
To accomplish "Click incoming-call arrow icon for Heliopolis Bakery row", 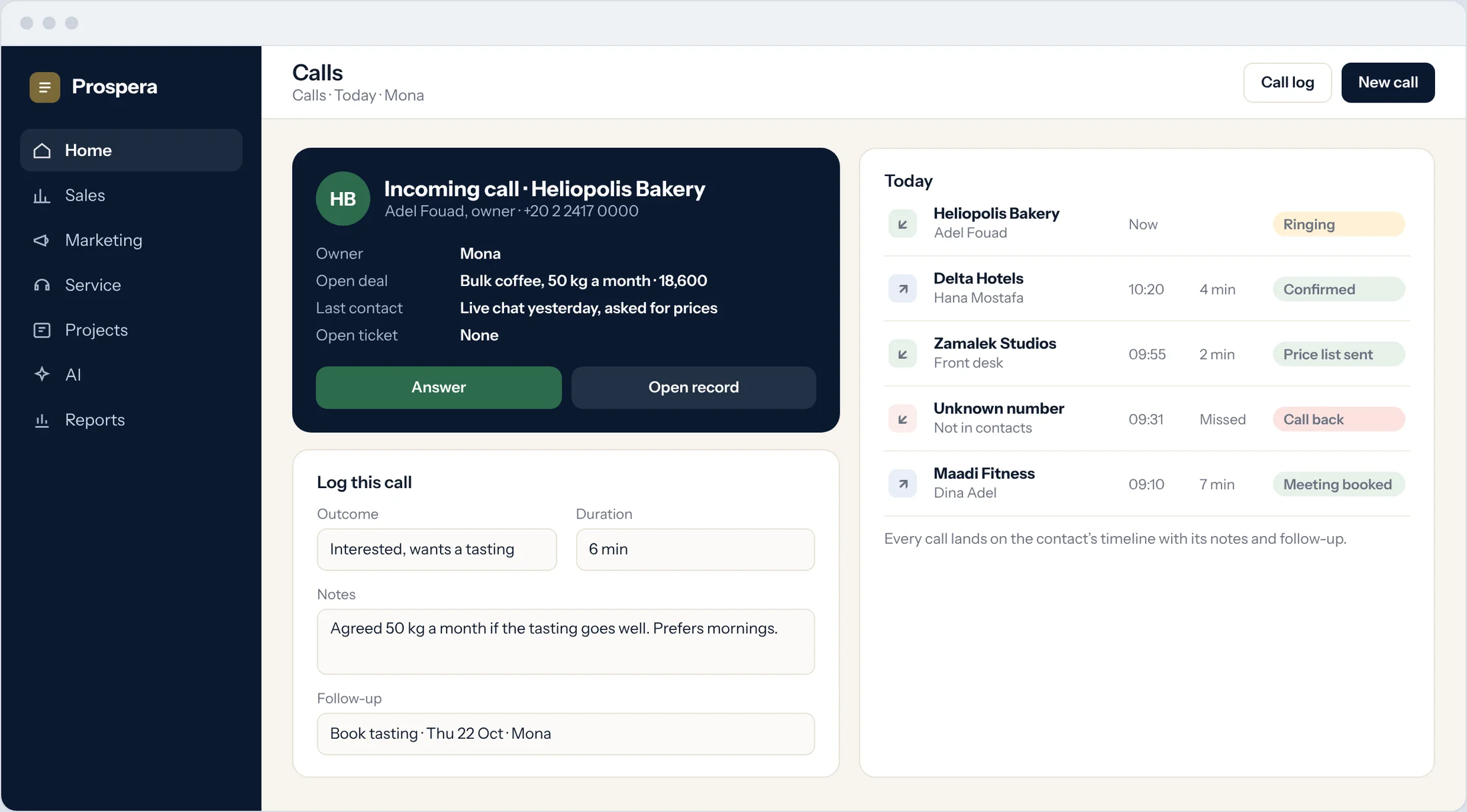I will click(903, 224).
